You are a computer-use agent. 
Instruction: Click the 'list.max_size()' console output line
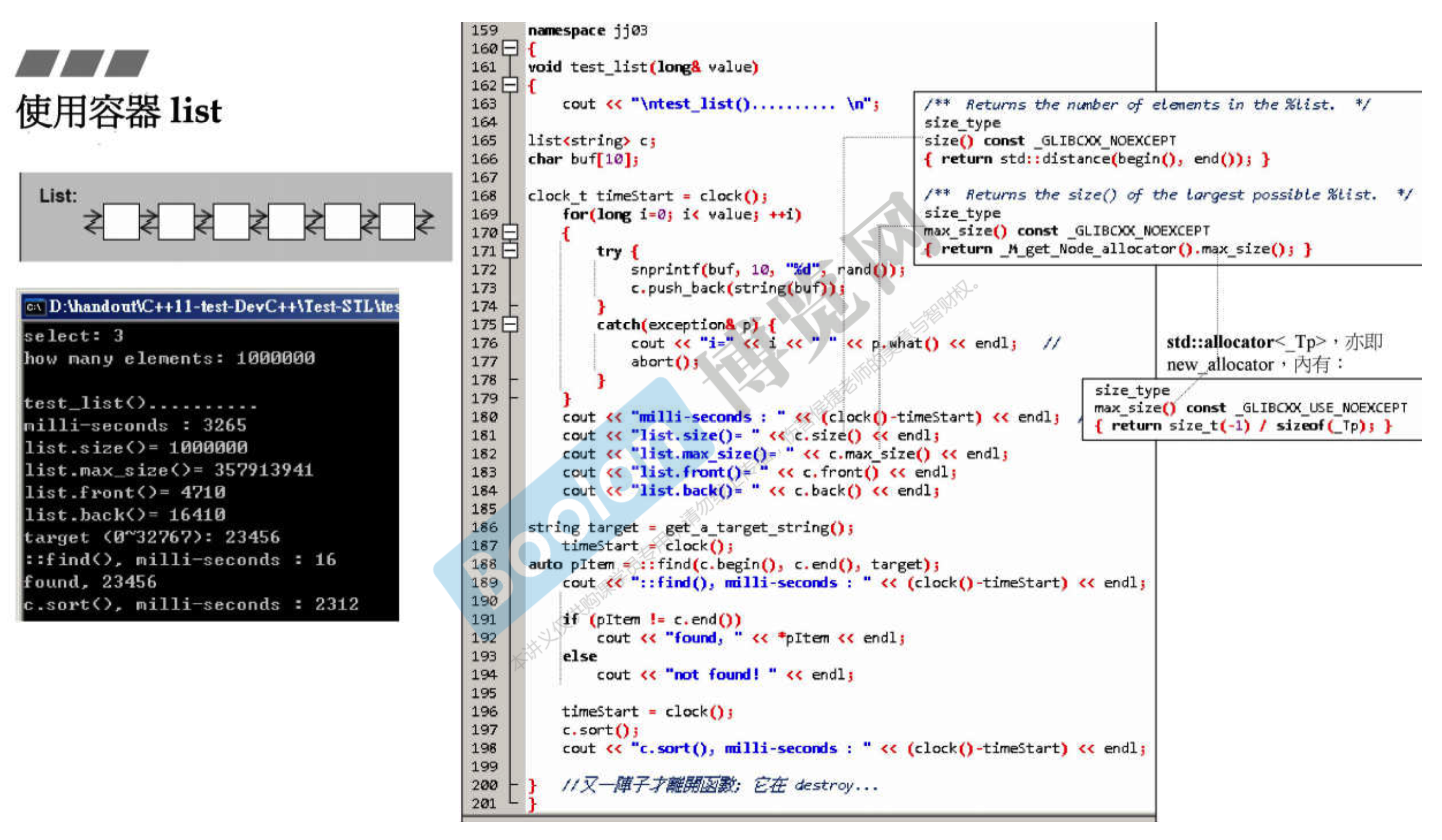[169, 470]
